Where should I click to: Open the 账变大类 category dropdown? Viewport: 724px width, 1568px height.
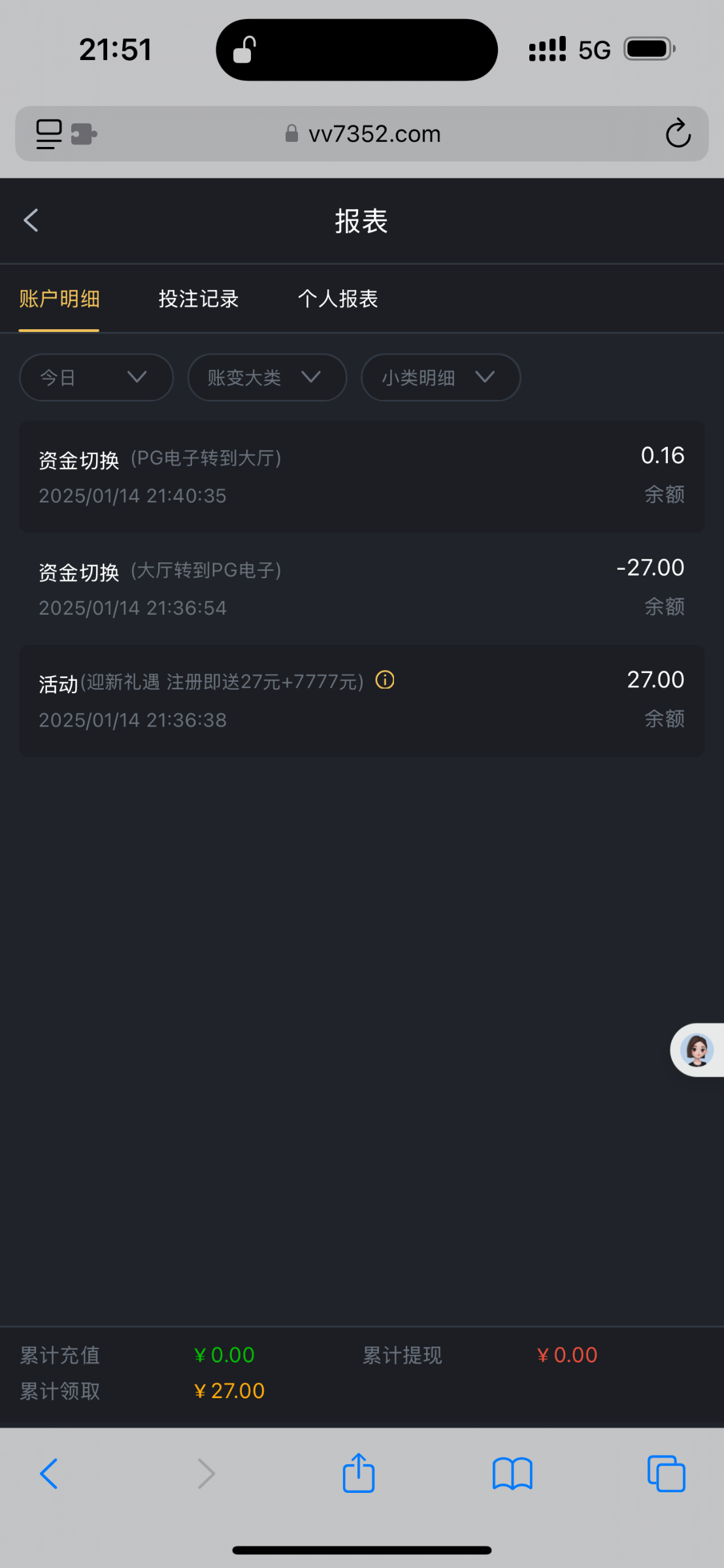267,377
